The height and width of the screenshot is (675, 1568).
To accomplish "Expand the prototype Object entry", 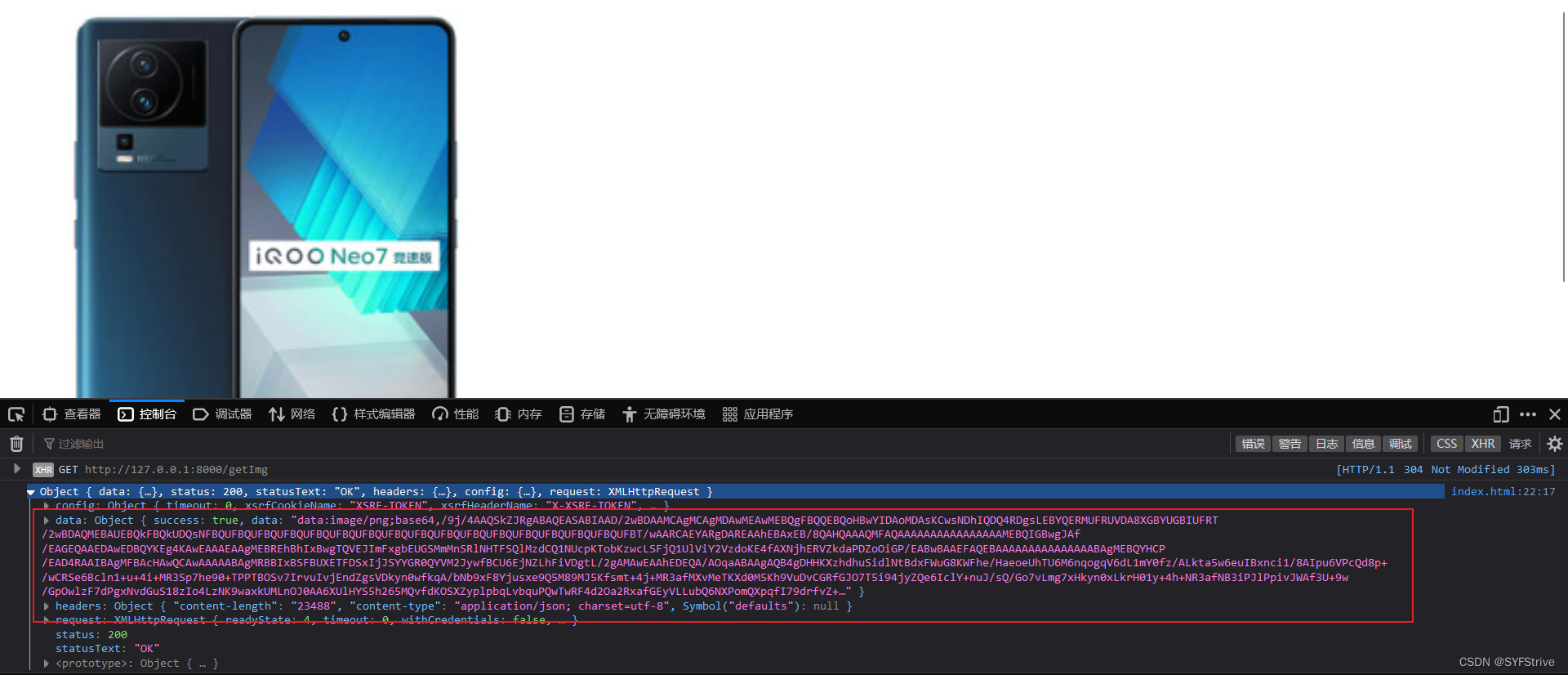I will pos(47,664).
